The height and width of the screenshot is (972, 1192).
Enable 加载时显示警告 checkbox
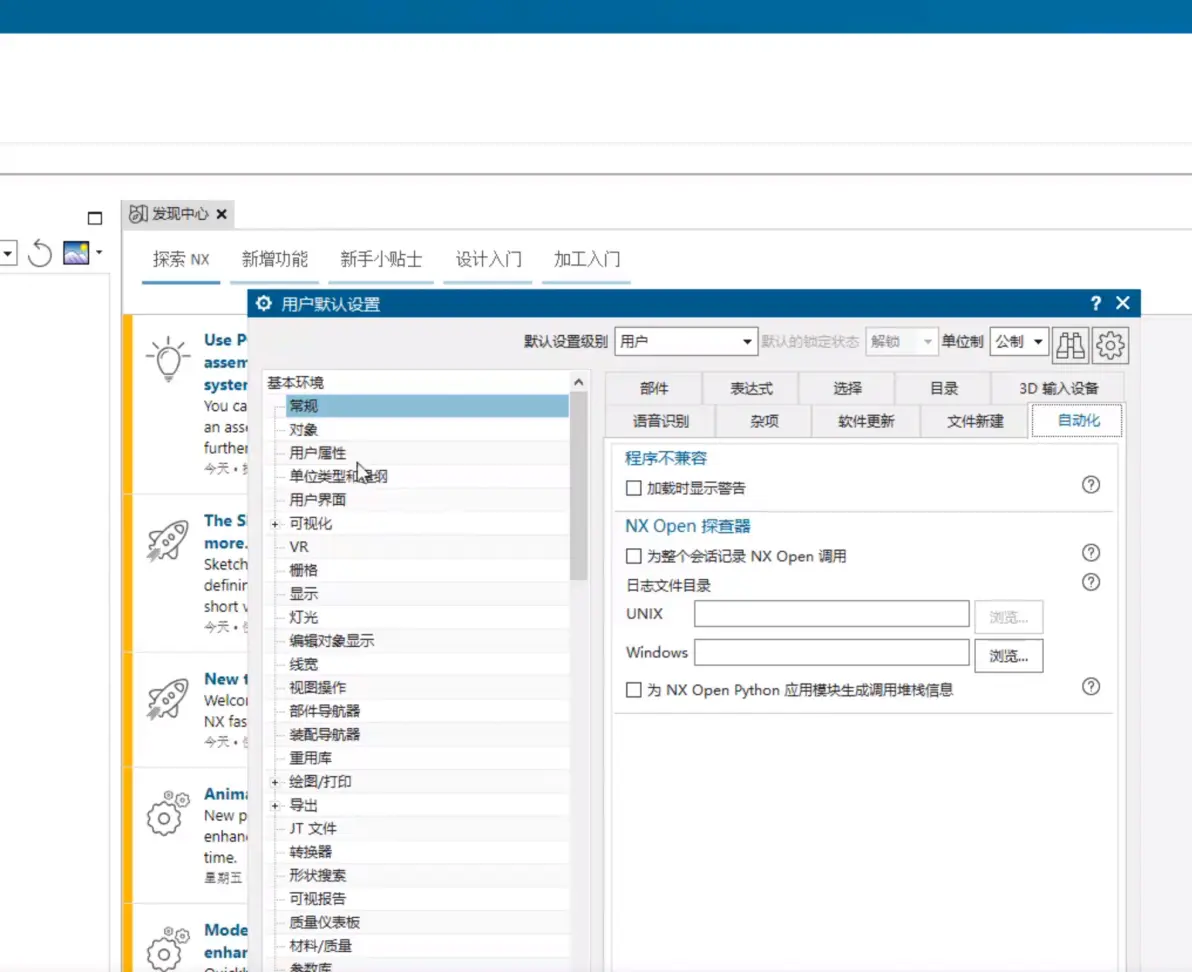633,488
